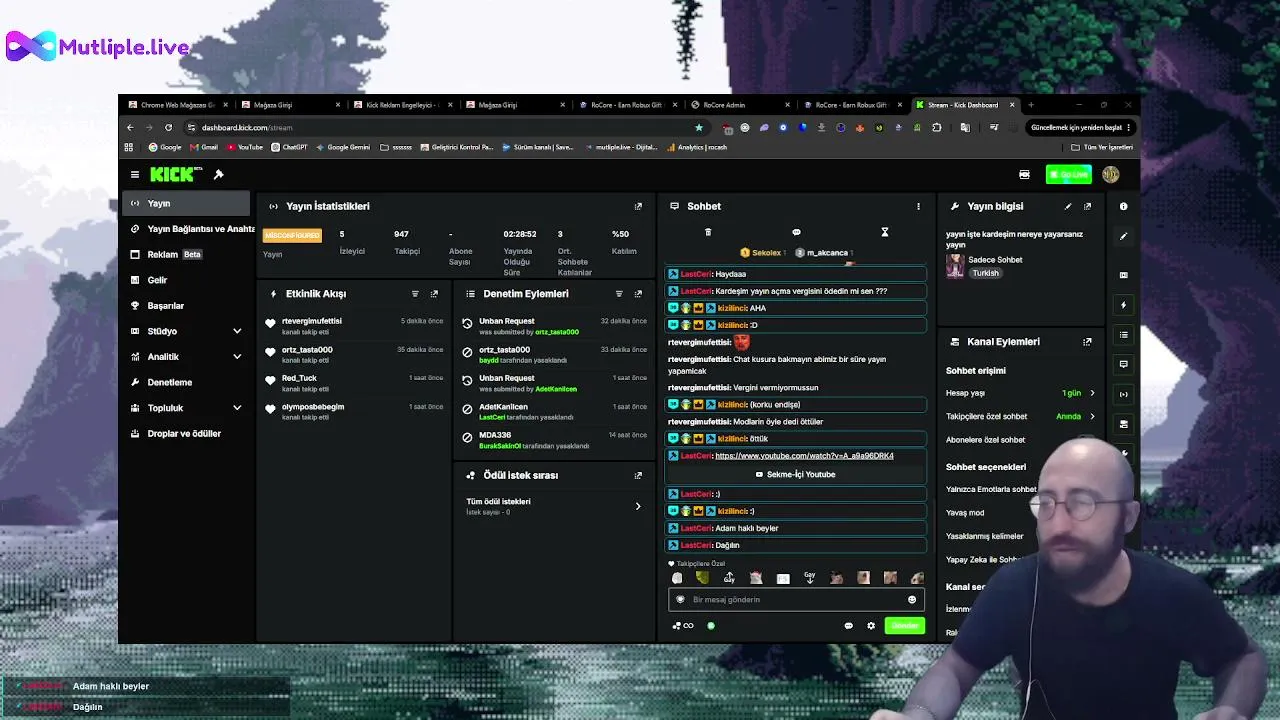Open Gelir sidebar item
Image resolution: width=1280 pixels, height=720 pixels.
(187, 280)
